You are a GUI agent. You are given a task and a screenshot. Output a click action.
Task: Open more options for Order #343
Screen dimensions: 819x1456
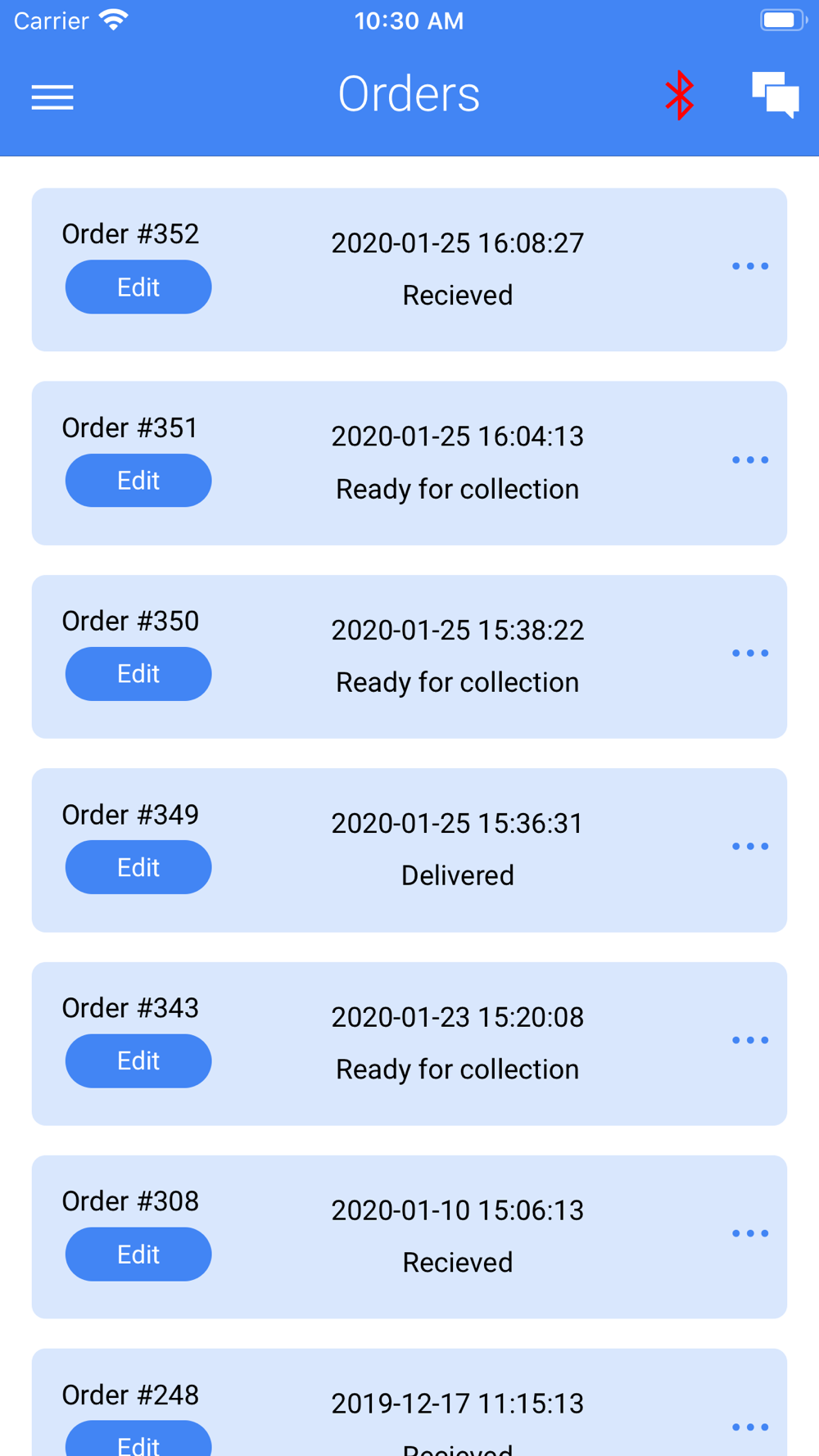750,1040
